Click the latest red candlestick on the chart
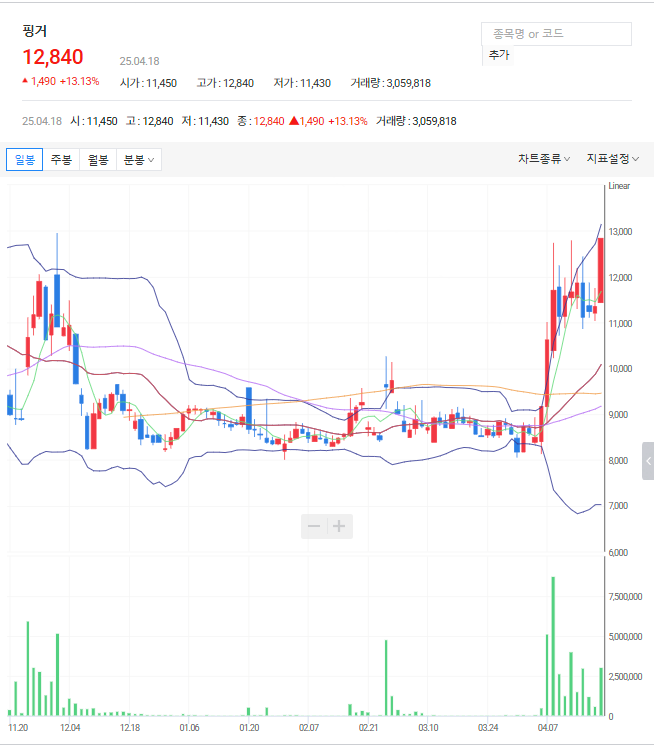Image resolution: width=654 pixels, height=748 pixels. click(601, 270)
